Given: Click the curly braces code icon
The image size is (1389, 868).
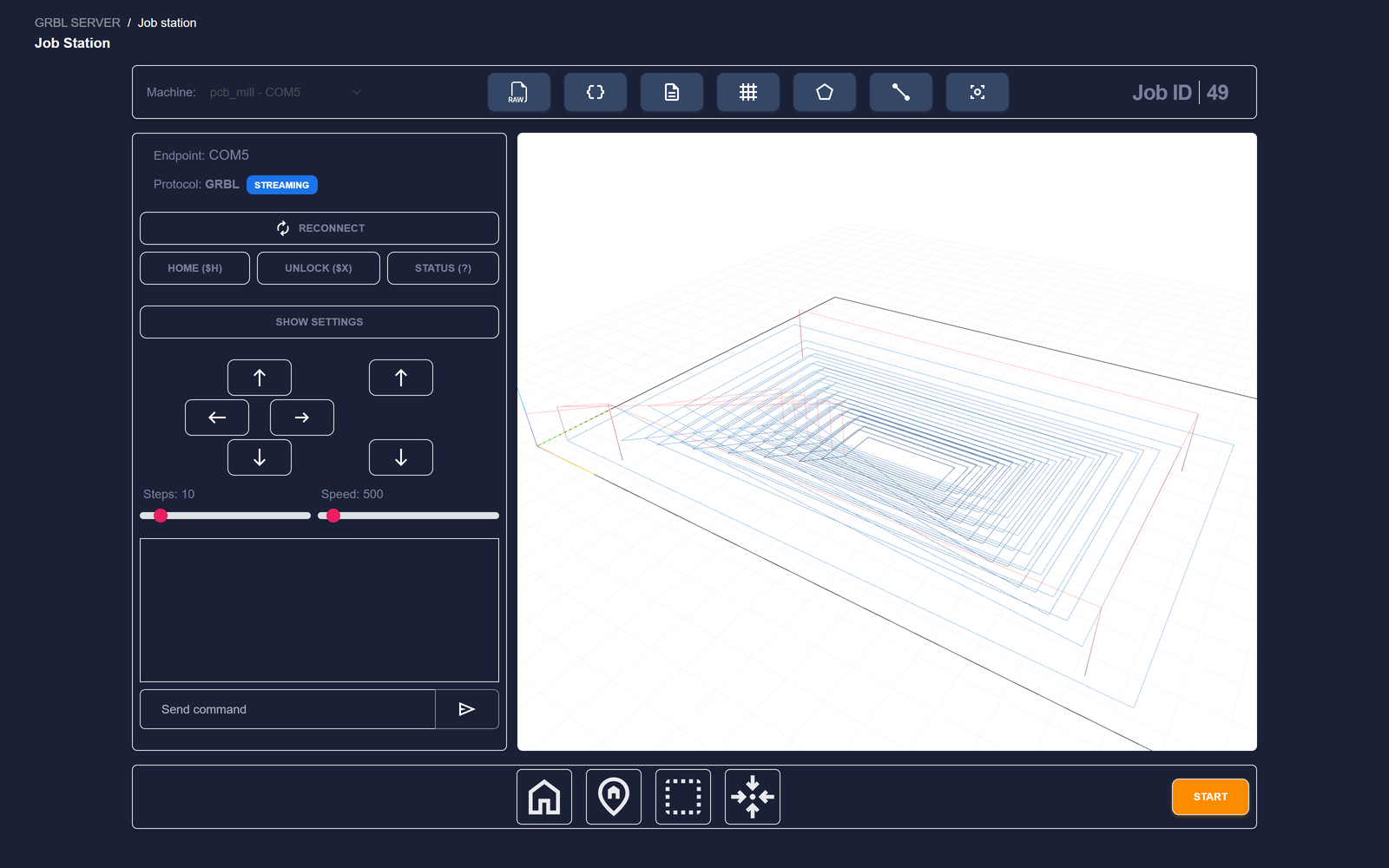Looking at the screenshot, I should click(x=596, y=92).
